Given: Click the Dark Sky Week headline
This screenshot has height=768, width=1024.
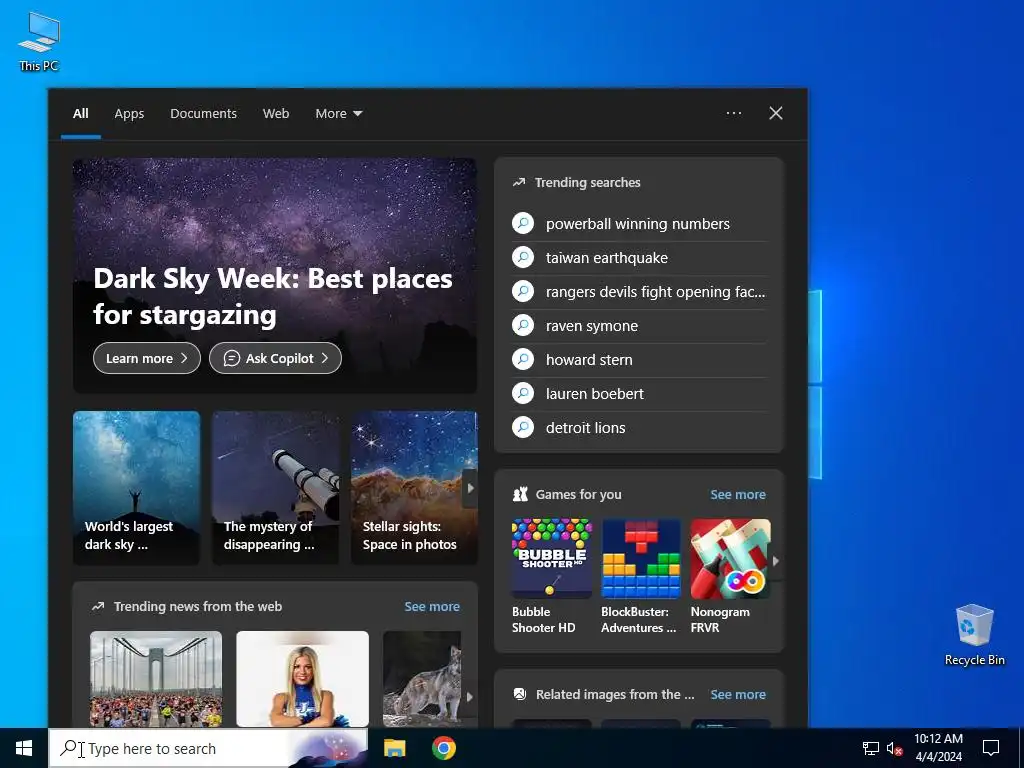Looking at the screenshot, I should click(x=273, y=296).
